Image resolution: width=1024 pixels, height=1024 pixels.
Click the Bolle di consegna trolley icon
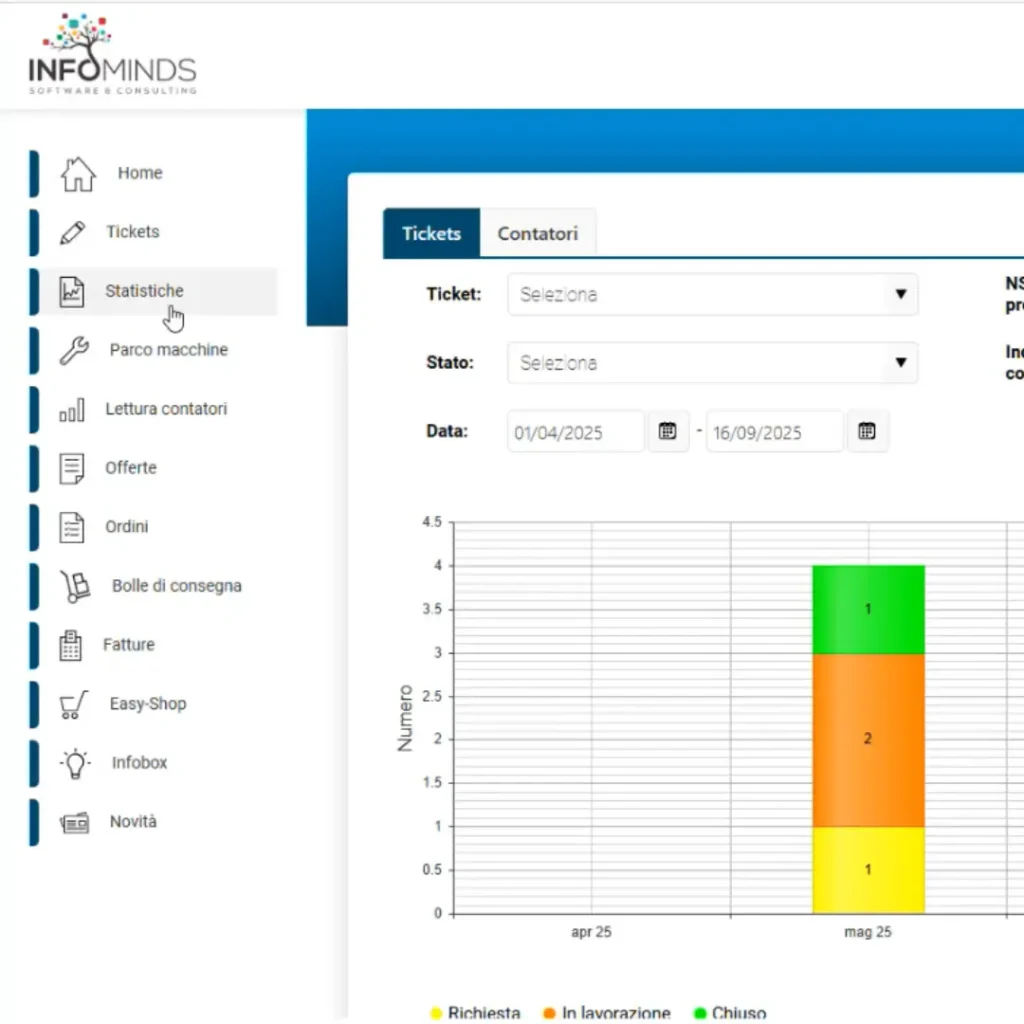pyautogui.click(x=75, y=586)
